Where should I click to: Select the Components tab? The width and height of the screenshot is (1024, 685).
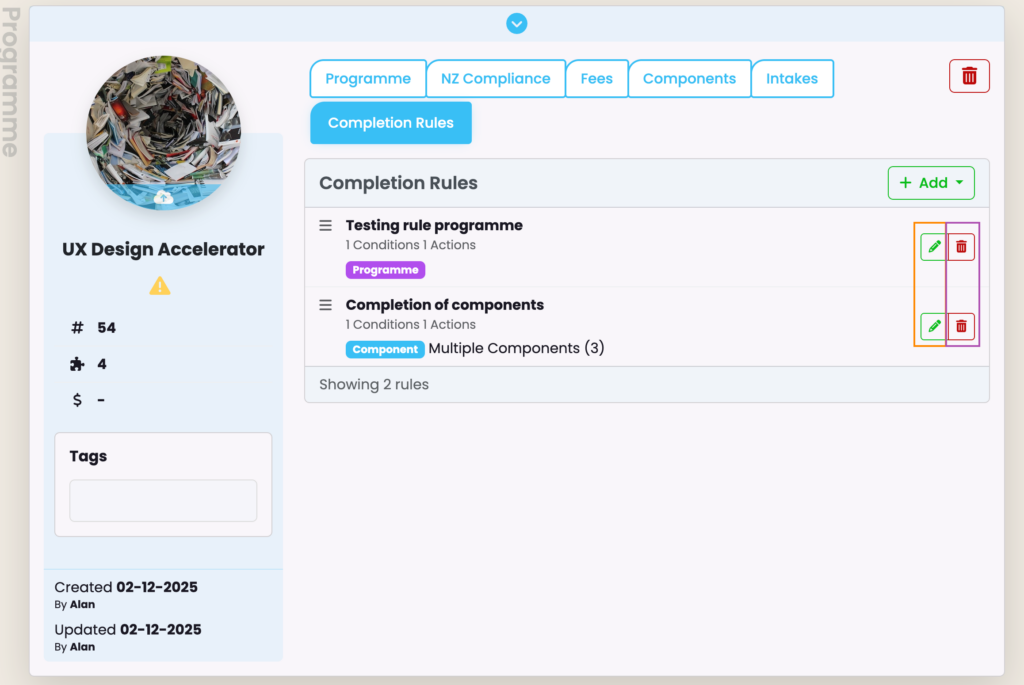pyautogui.click(x=689, y=79)
